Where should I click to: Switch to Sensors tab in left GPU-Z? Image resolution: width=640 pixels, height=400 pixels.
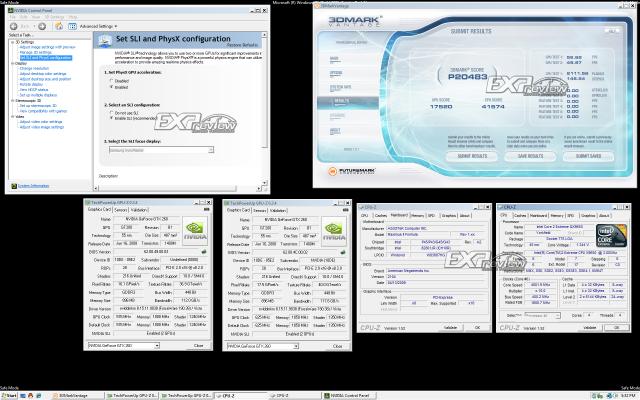point(119,210)
